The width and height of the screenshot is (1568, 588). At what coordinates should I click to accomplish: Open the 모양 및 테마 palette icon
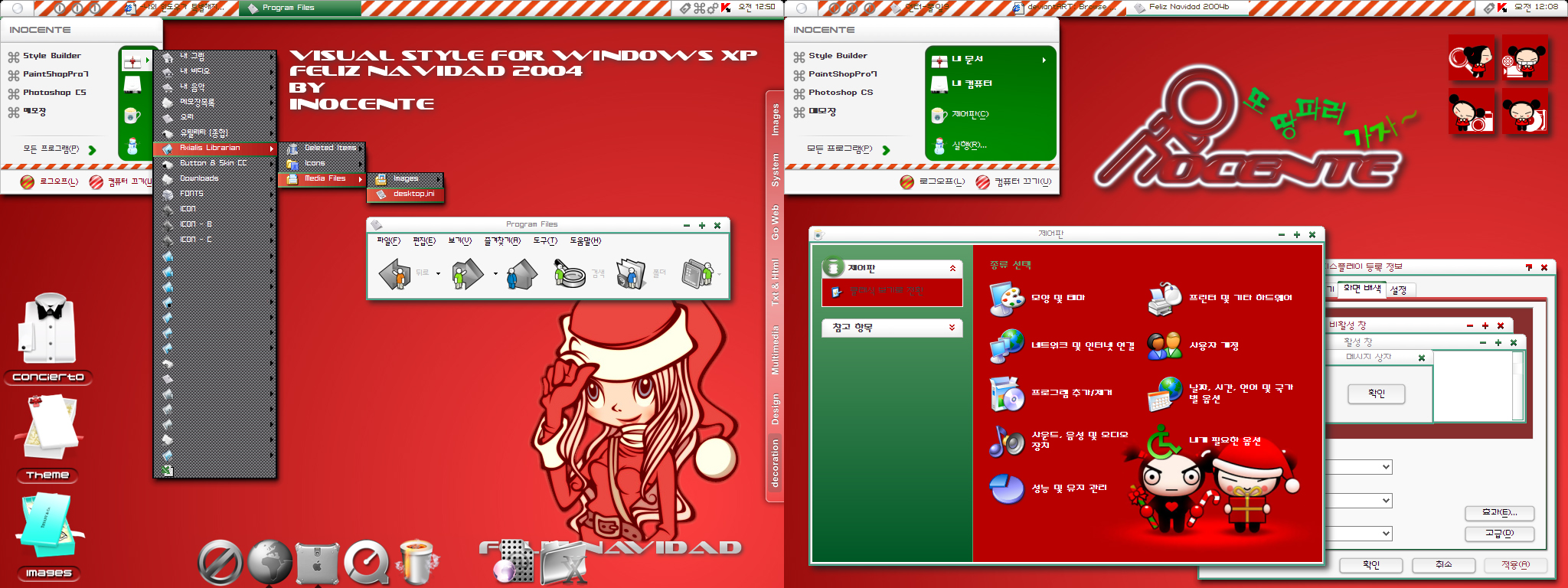click(x=1007, y=299)
